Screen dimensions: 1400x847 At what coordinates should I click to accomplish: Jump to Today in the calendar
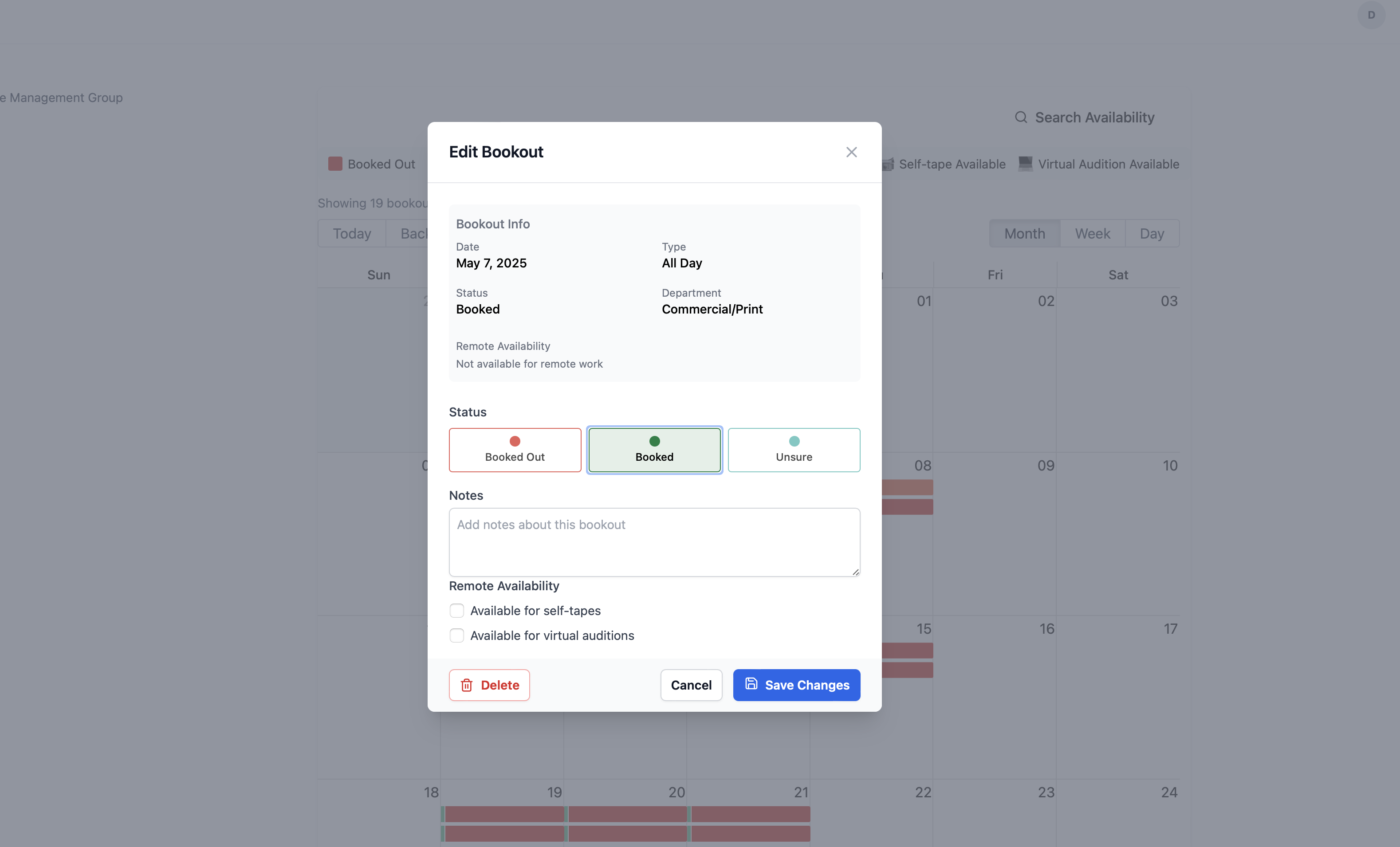click(351, 233)
